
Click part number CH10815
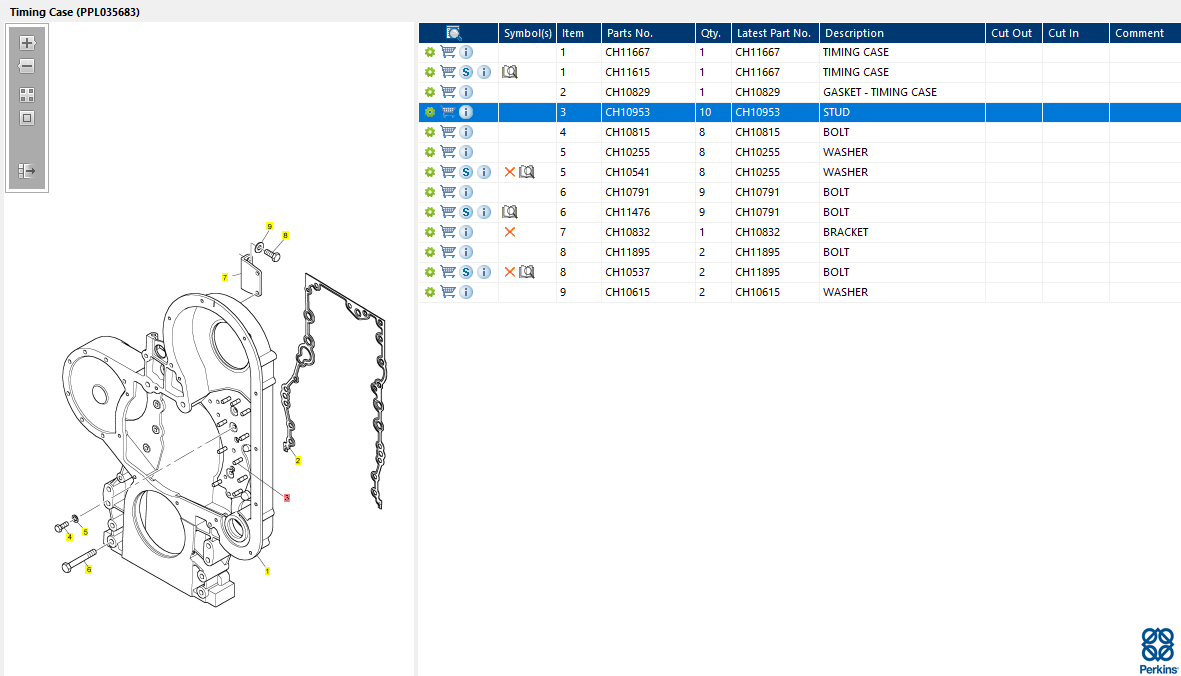(627, 132)
